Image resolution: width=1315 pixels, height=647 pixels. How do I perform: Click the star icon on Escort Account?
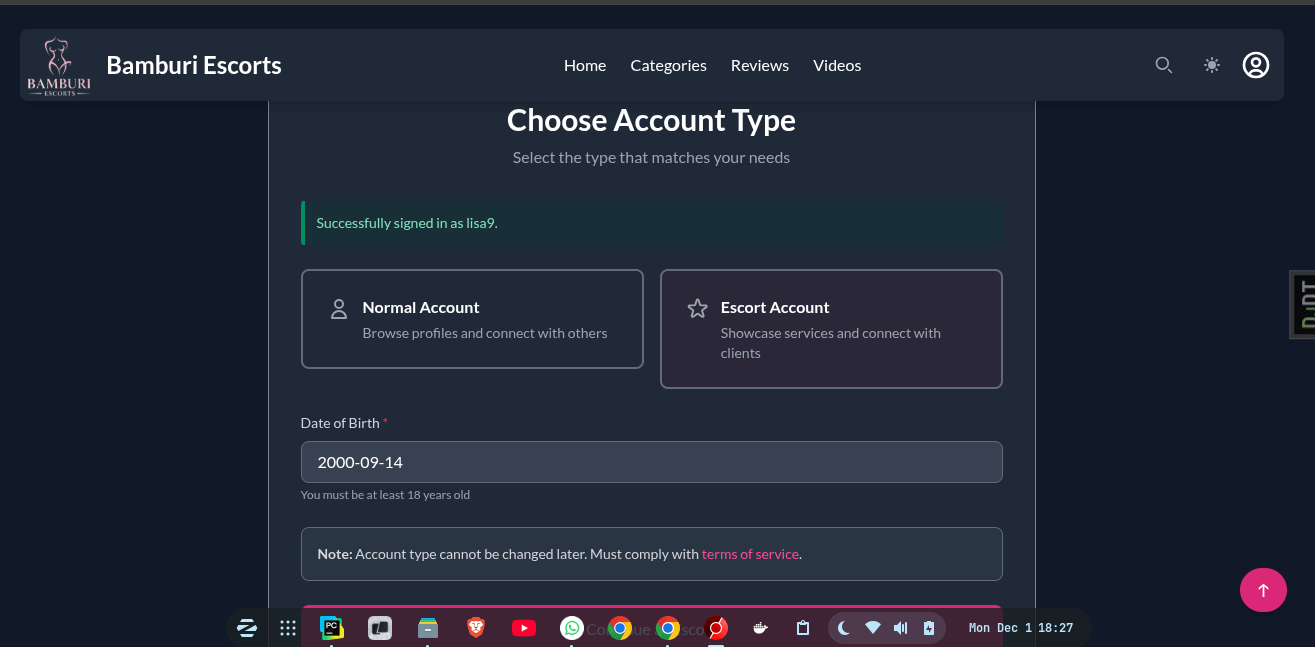coord(697,309)
